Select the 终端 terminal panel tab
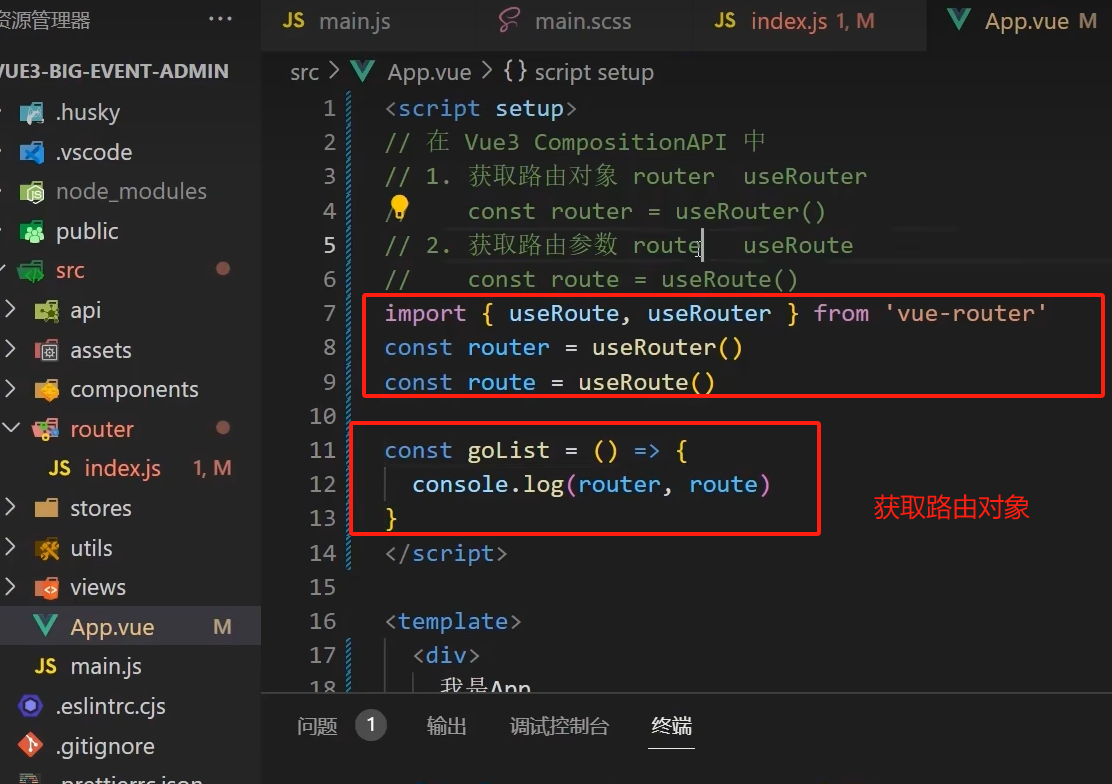This screenshot has height=784, width=1112. coord(671,726)
